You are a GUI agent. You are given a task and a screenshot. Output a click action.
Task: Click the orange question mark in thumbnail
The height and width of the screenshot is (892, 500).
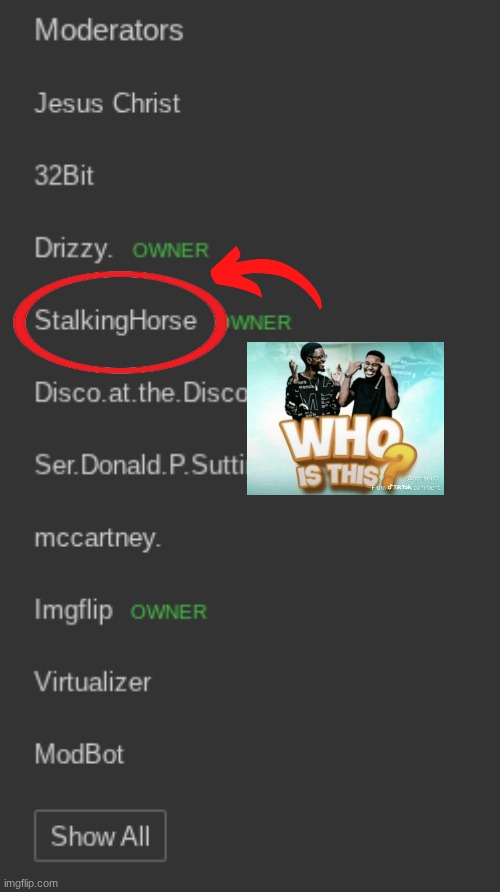(400, 466)
